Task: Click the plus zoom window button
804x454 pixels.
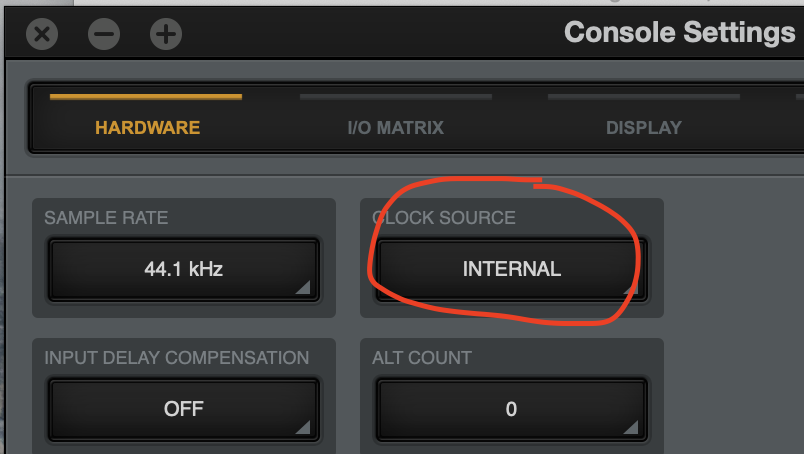Action: 166,35
